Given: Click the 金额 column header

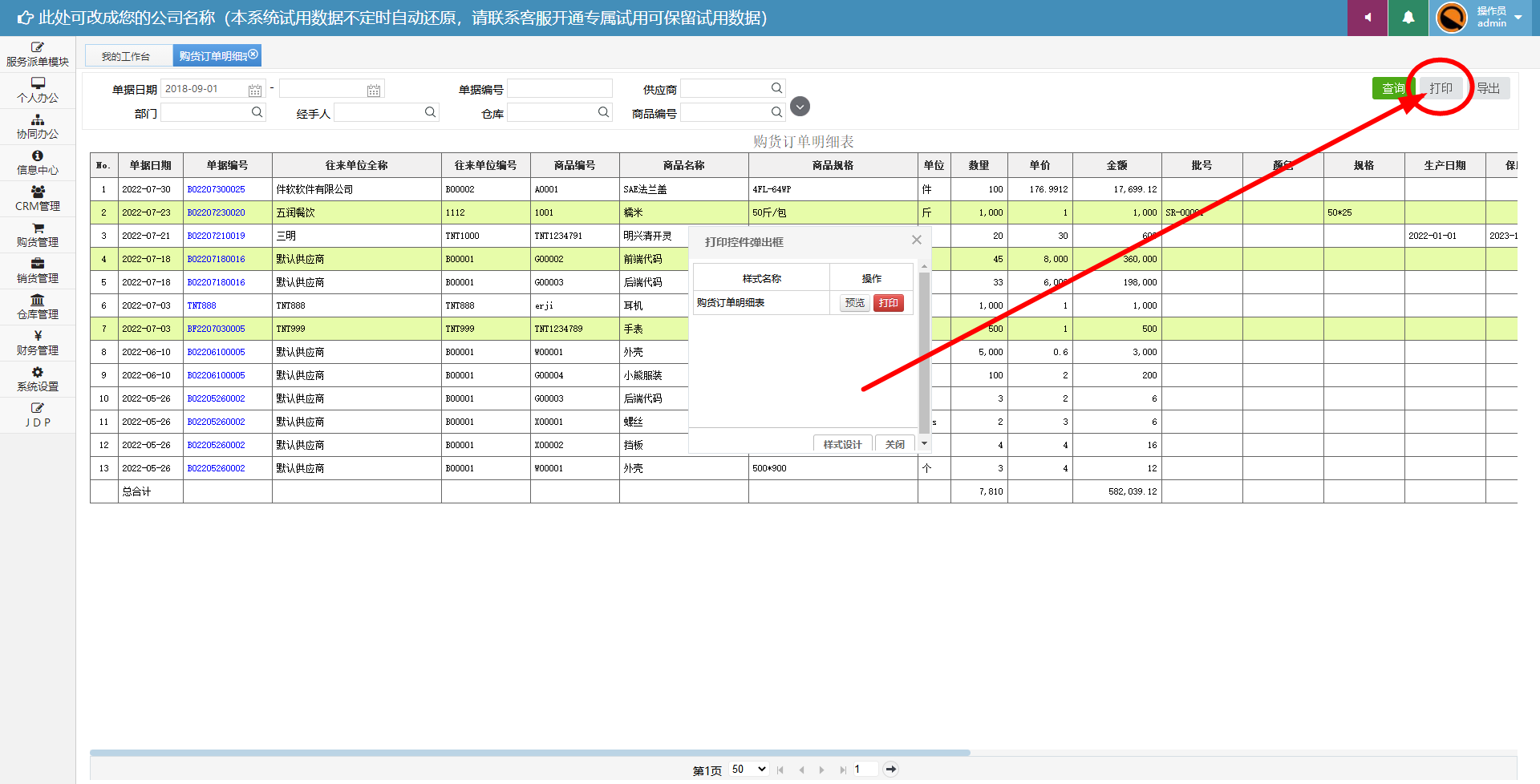Looking at the screenshot, I should pos(1117,165).
